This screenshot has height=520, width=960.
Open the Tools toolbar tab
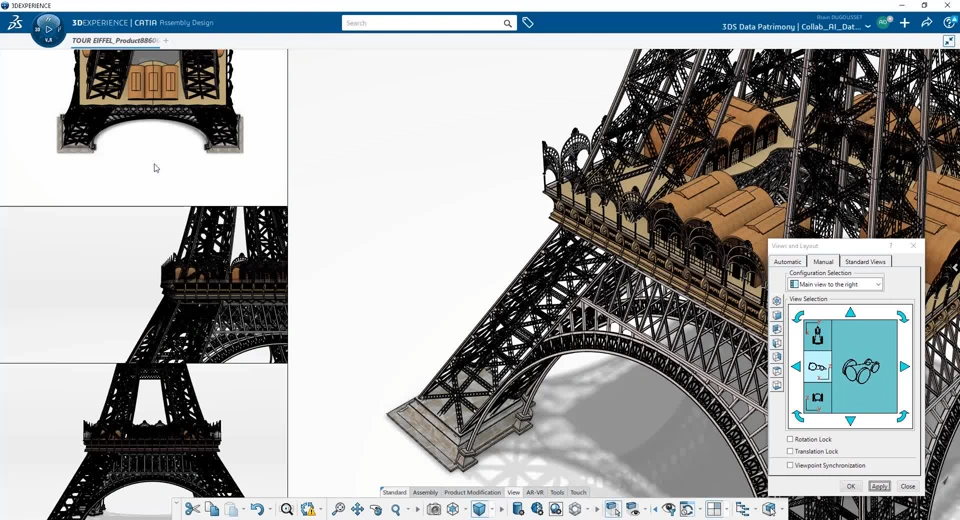[x=557, y=492]
